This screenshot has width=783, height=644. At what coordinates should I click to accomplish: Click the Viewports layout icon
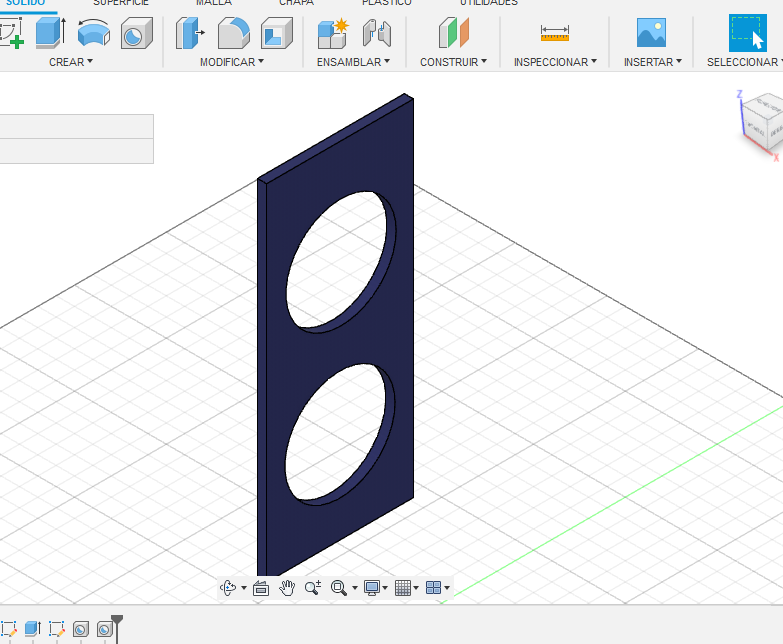click(433, 588)
